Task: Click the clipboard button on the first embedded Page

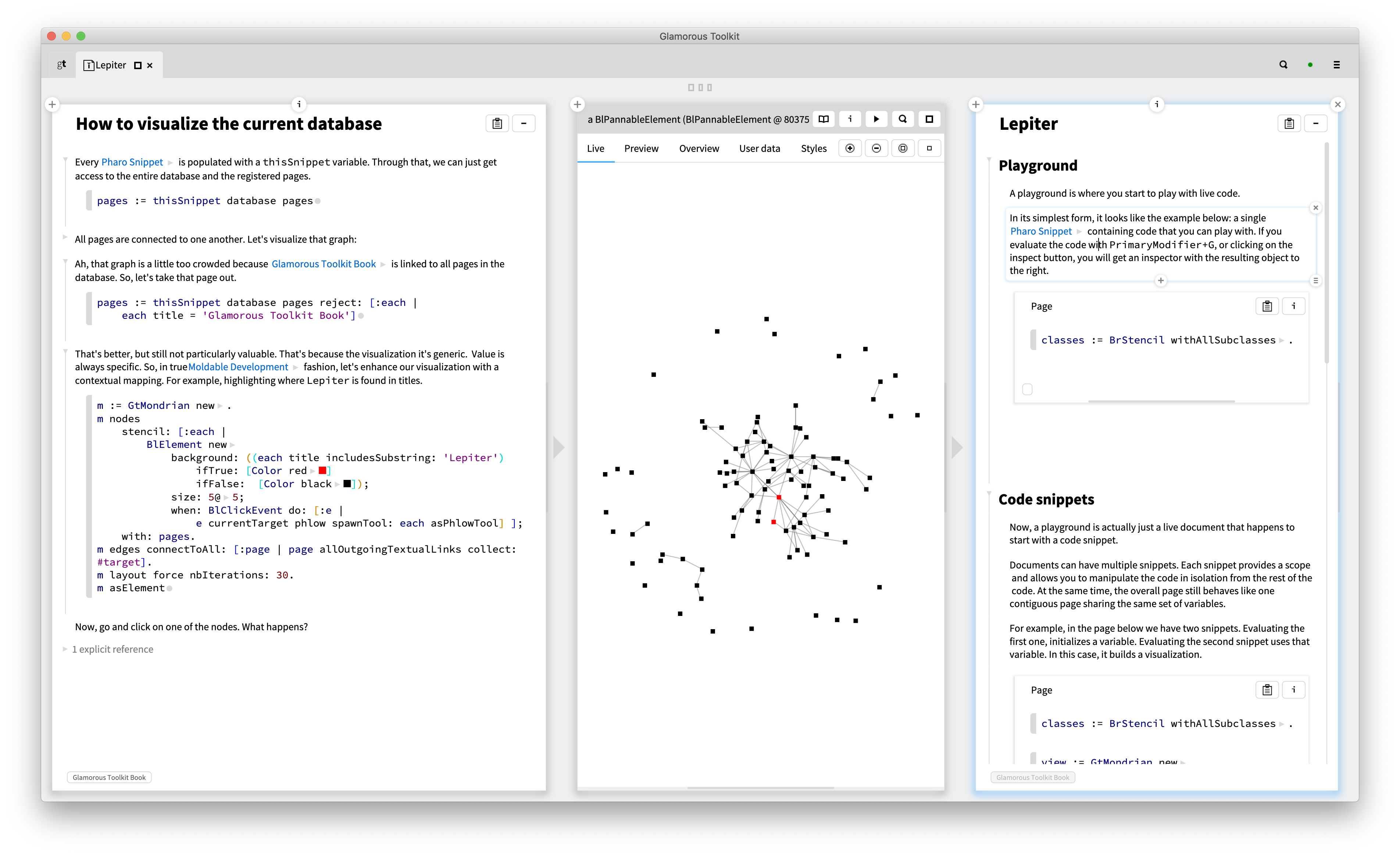Action: point(1267,306)
